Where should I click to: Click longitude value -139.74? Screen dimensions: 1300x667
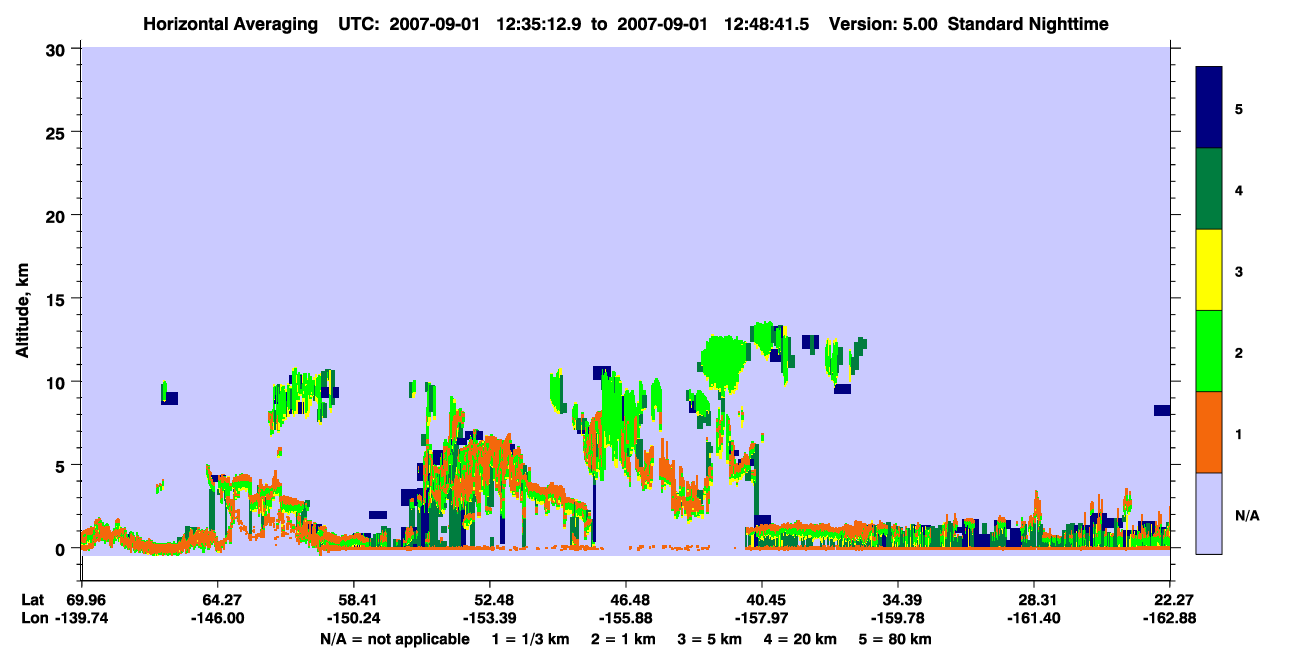(81, 618)
